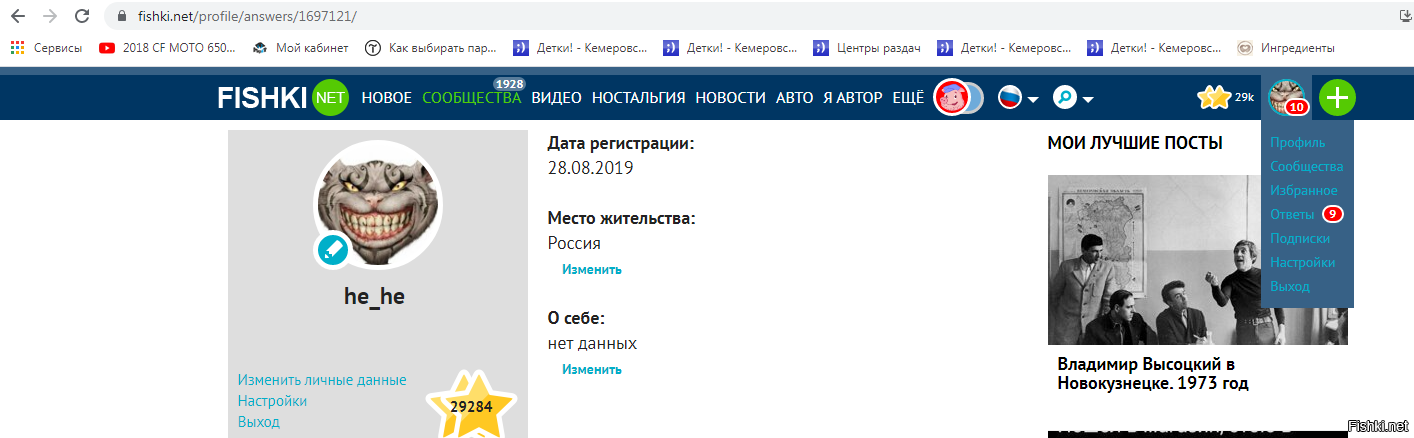This screenshot has width=1414, height=438.
Task: Click the 28.08.2019 registration date
Action: [x=590, y=168]
